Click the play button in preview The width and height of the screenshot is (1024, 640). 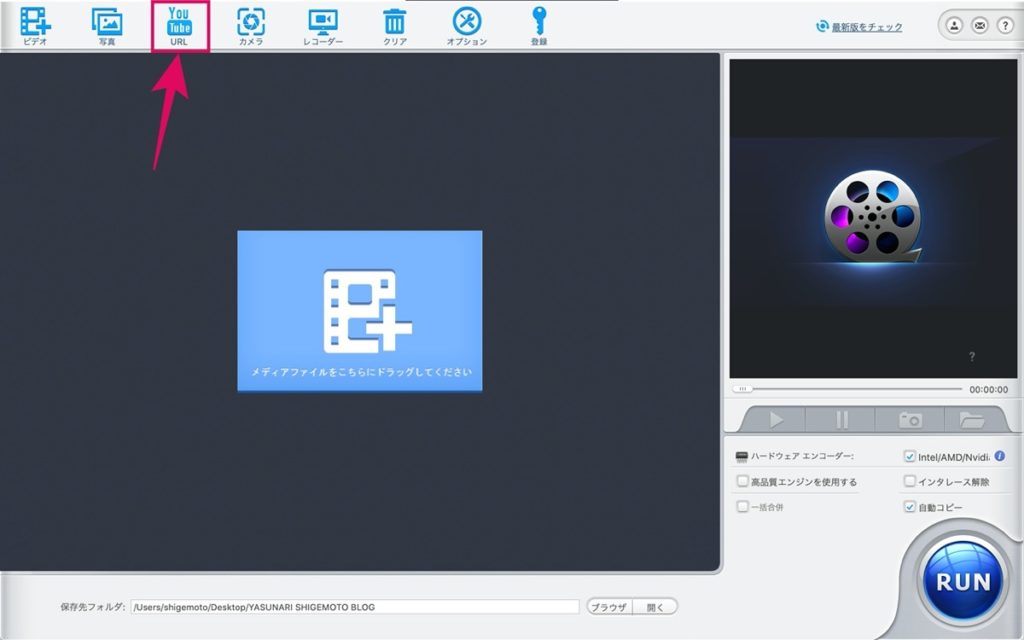pos(776,419)
